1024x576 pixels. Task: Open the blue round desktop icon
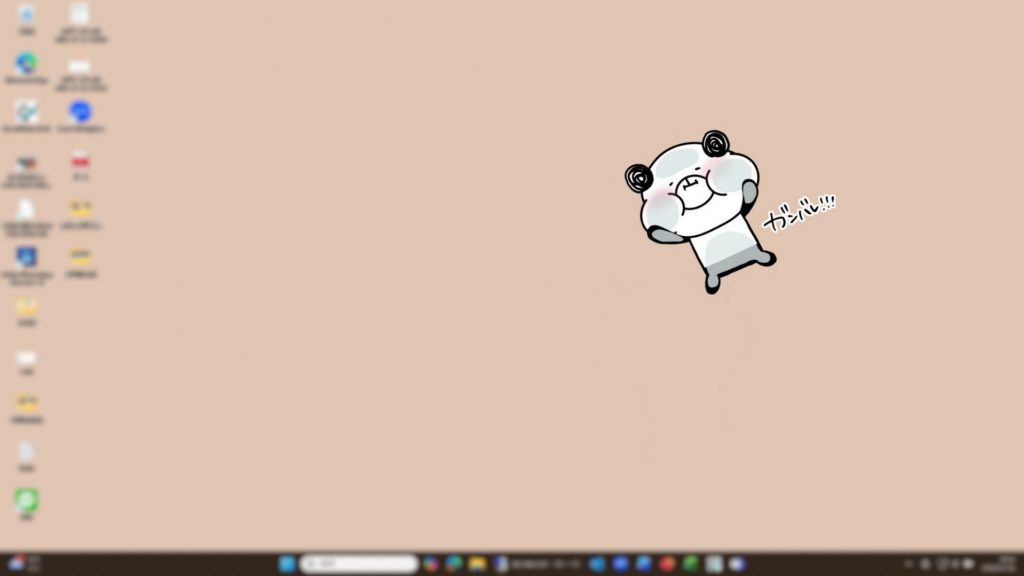pos(80,112)
